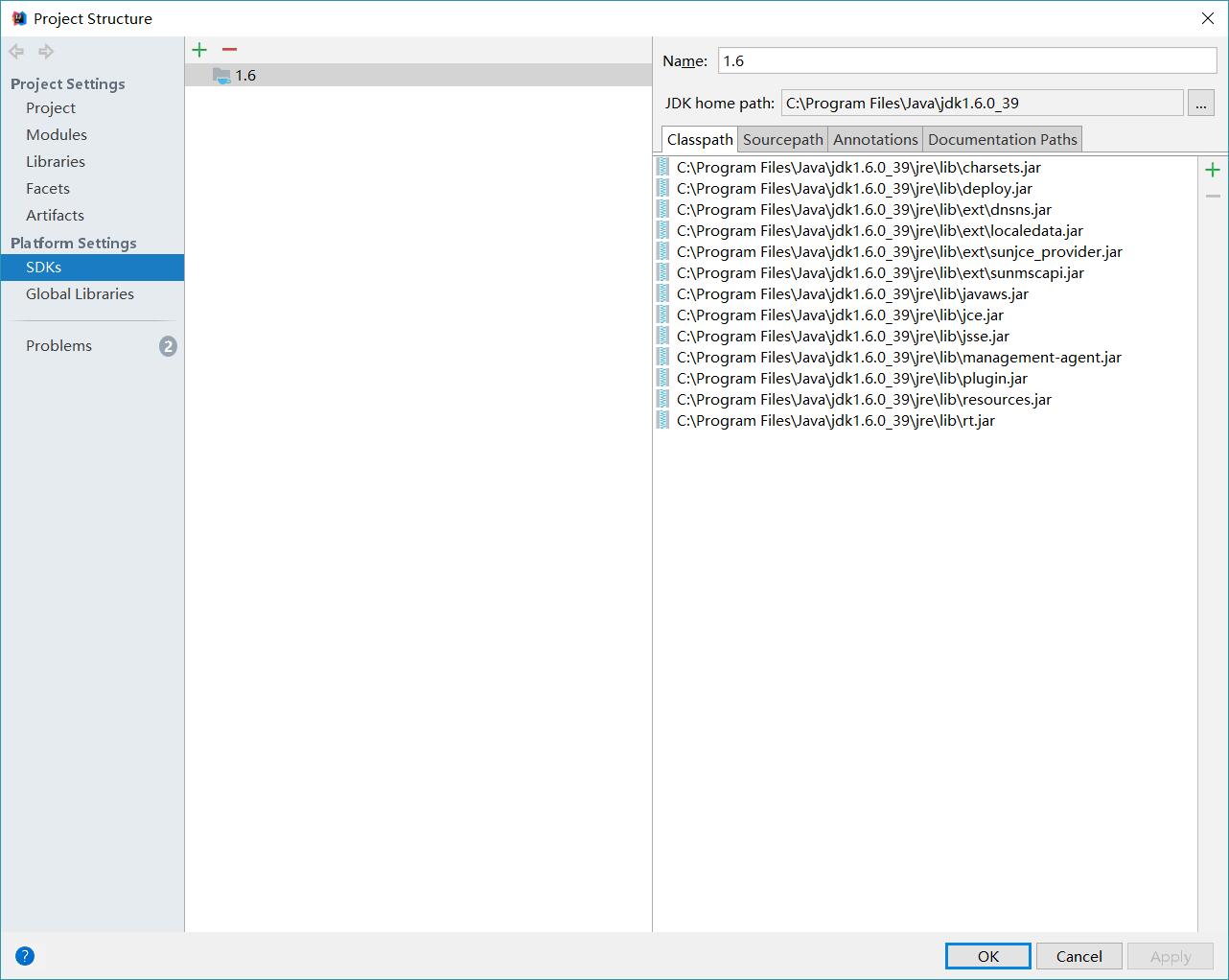Click the JDK home path field
This screenshot has width=1229, height=980.
coord(982,104)
